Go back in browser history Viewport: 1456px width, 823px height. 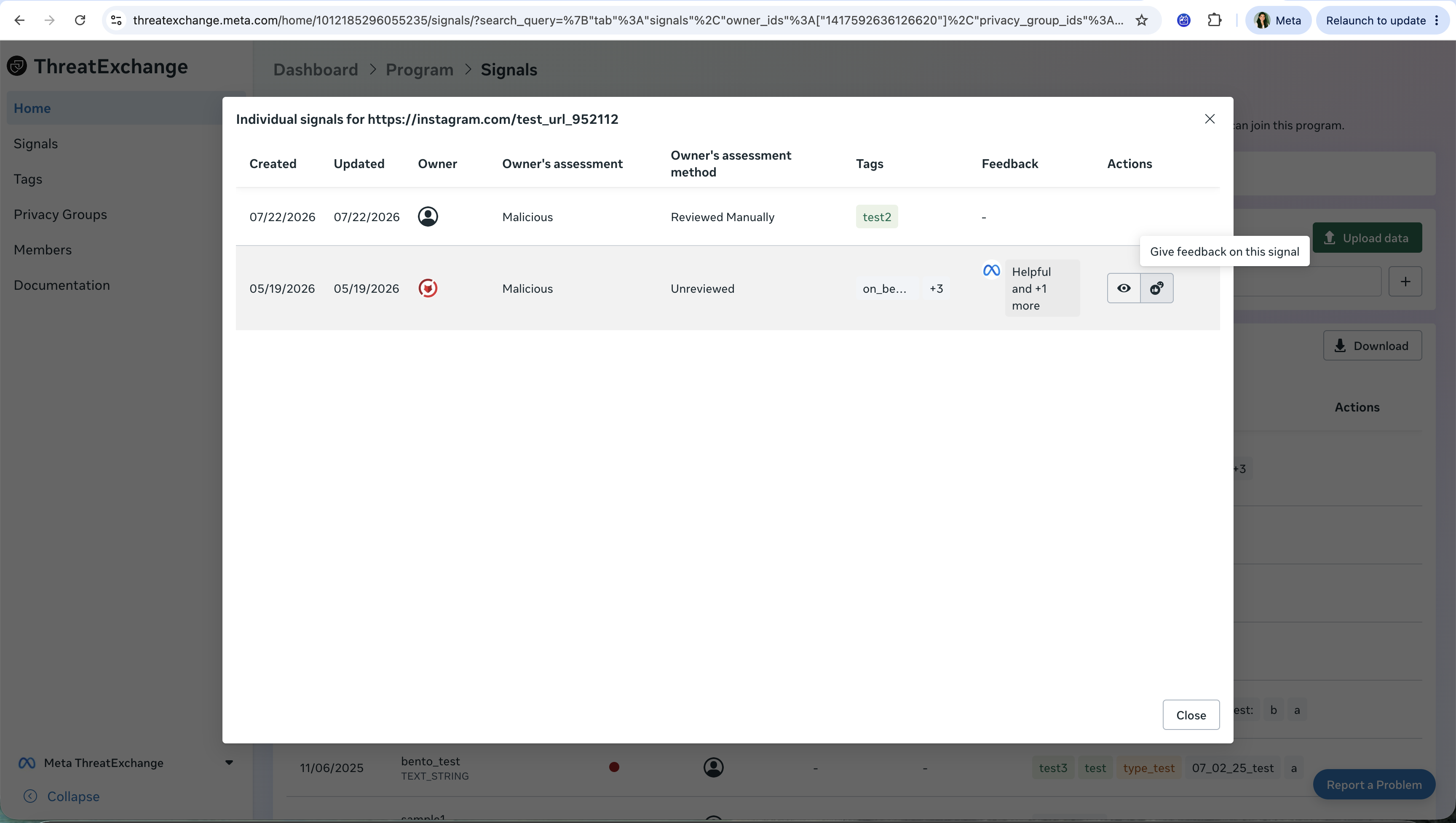pyautogui.click(x=19, y=20)
